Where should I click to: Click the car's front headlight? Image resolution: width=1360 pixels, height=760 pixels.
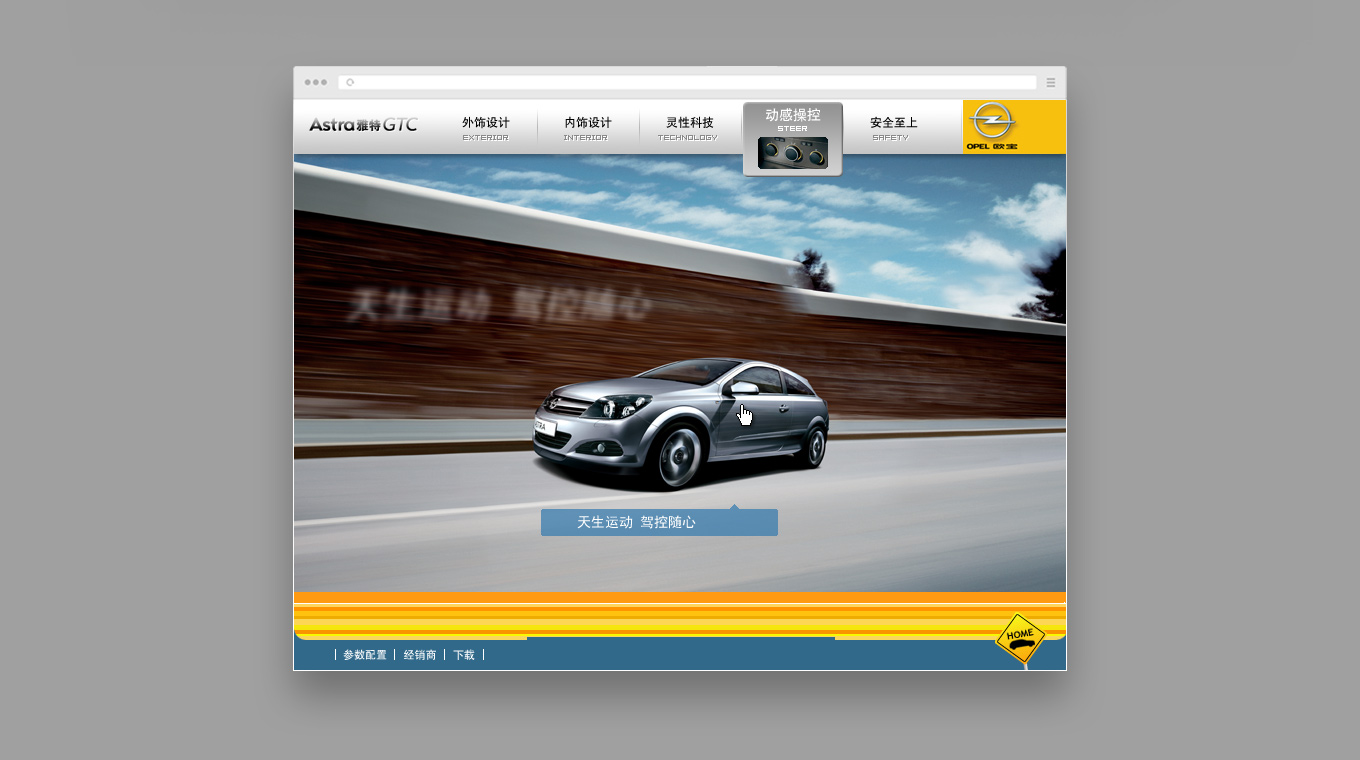coord(610,407)
